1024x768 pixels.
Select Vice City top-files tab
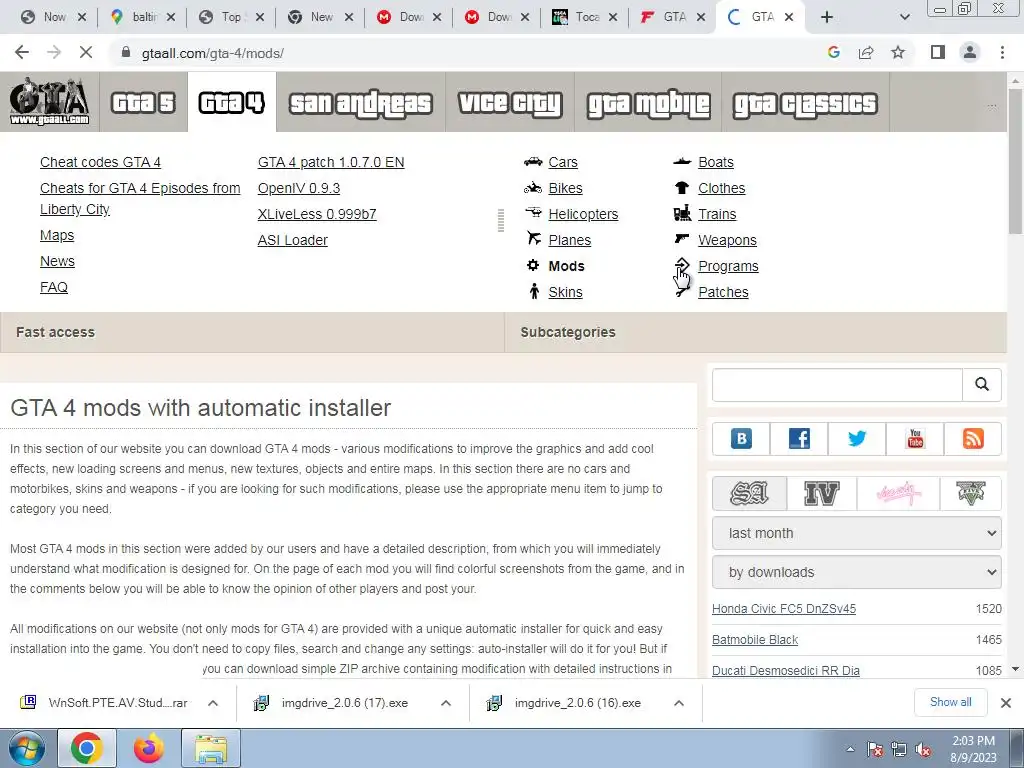[x=898, y=493]
